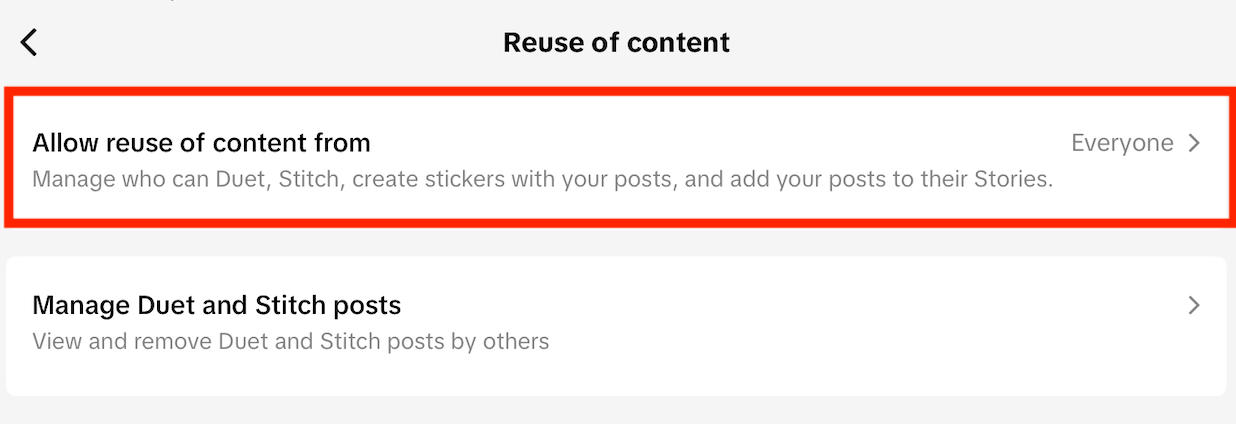Tap the Manage Duet and Stitch row card
This screenshot has width=1236, height=424.
click(617, 324)
